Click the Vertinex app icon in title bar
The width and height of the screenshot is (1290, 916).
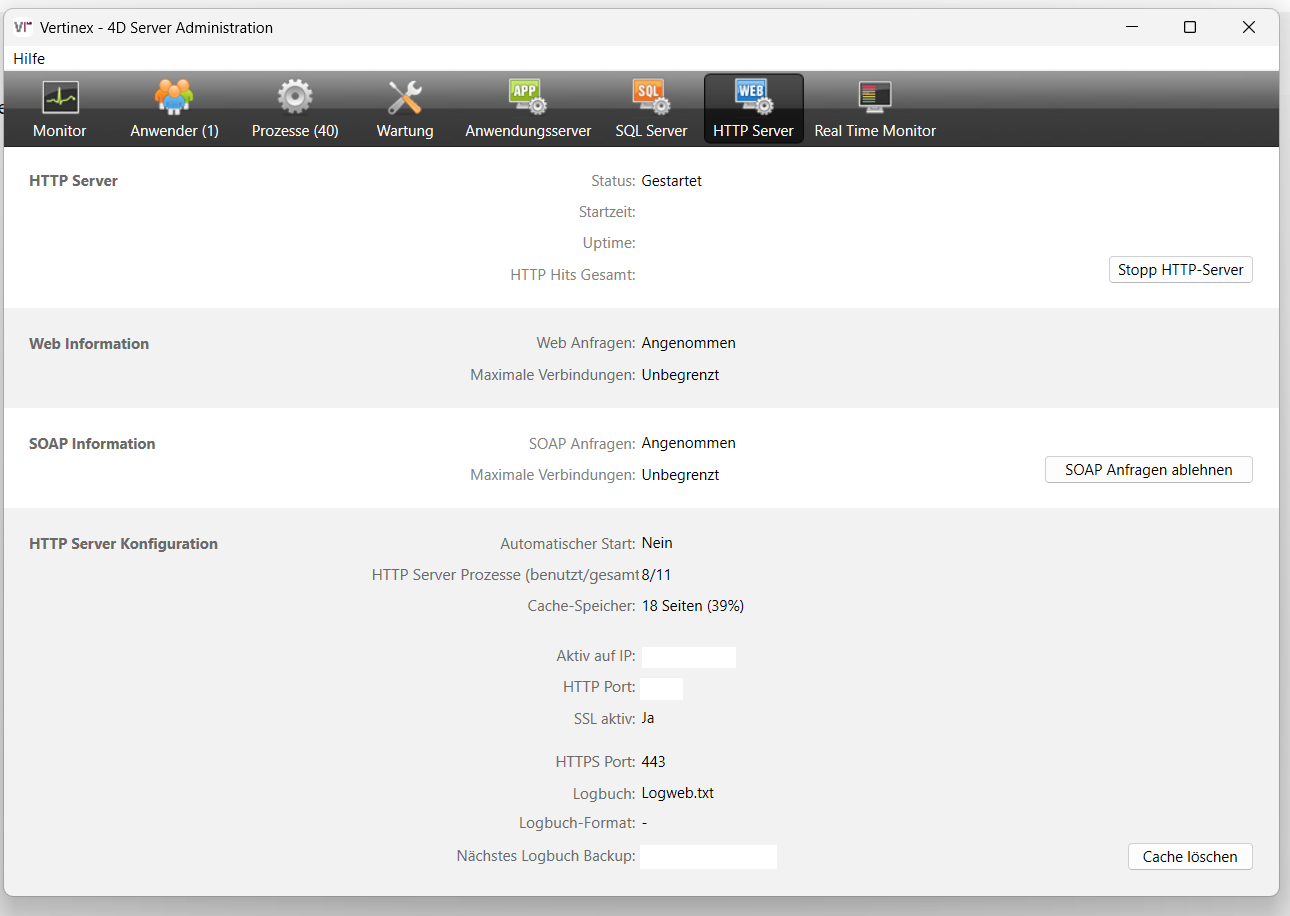[23, 28]
